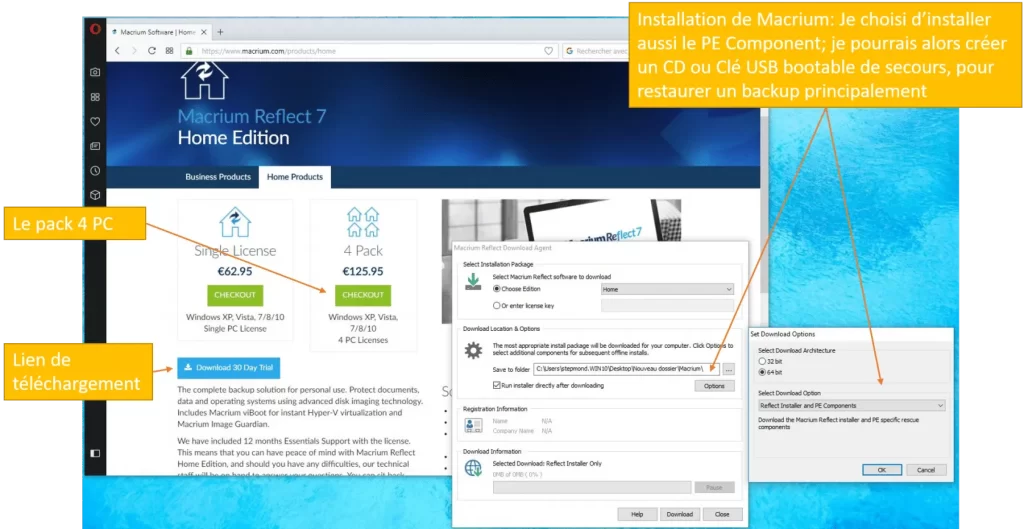Cancel the Set Download Options dialog

pyautogui.click(x=926, y=470)
